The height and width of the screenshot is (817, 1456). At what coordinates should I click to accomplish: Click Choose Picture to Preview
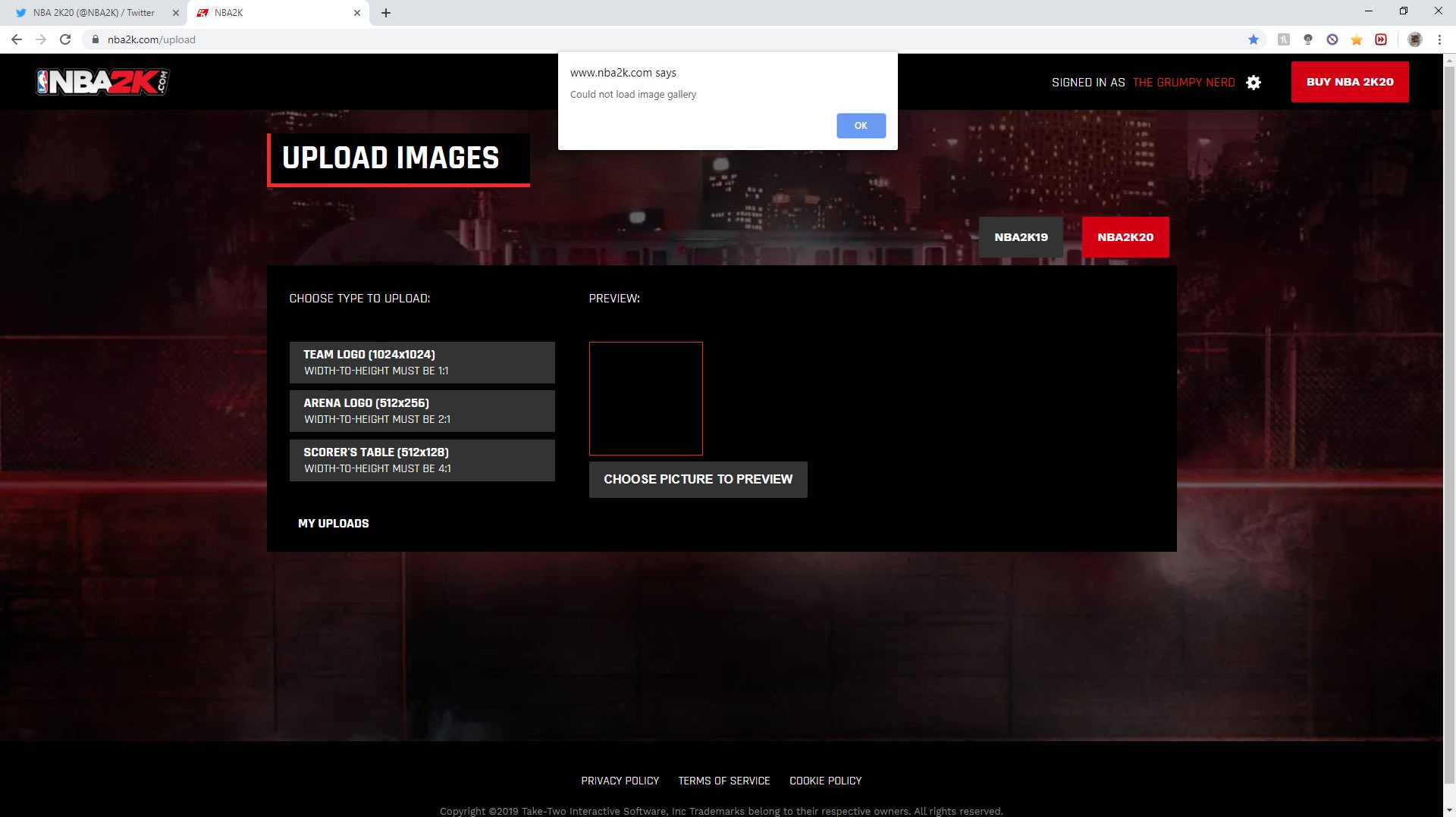(x=698, y=480)
